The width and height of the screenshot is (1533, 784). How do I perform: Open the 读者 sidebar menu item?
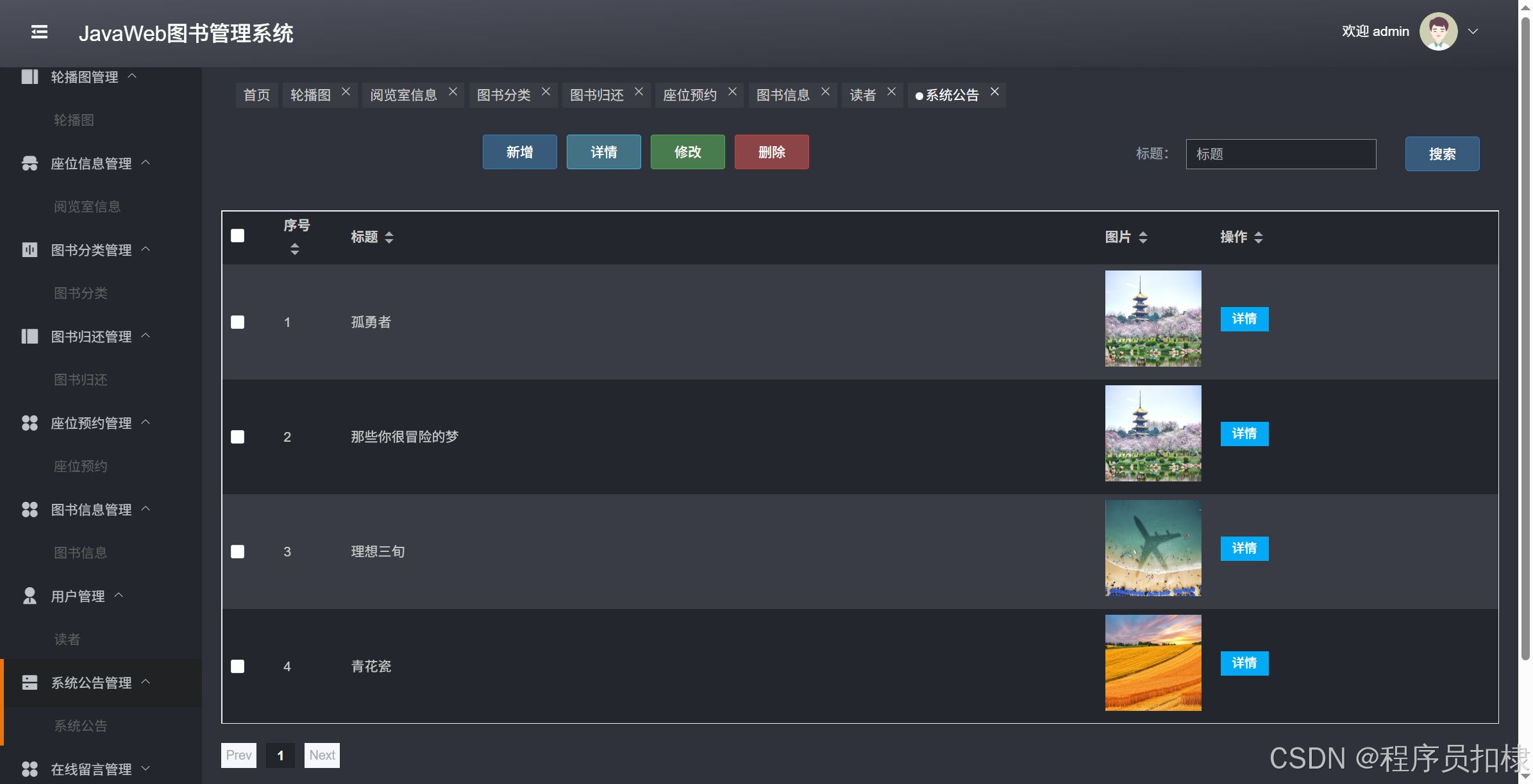(67, 639)
